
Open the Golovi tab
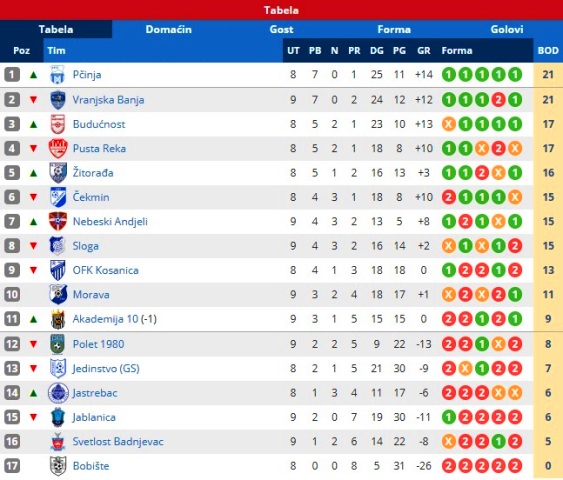[507, 29]
